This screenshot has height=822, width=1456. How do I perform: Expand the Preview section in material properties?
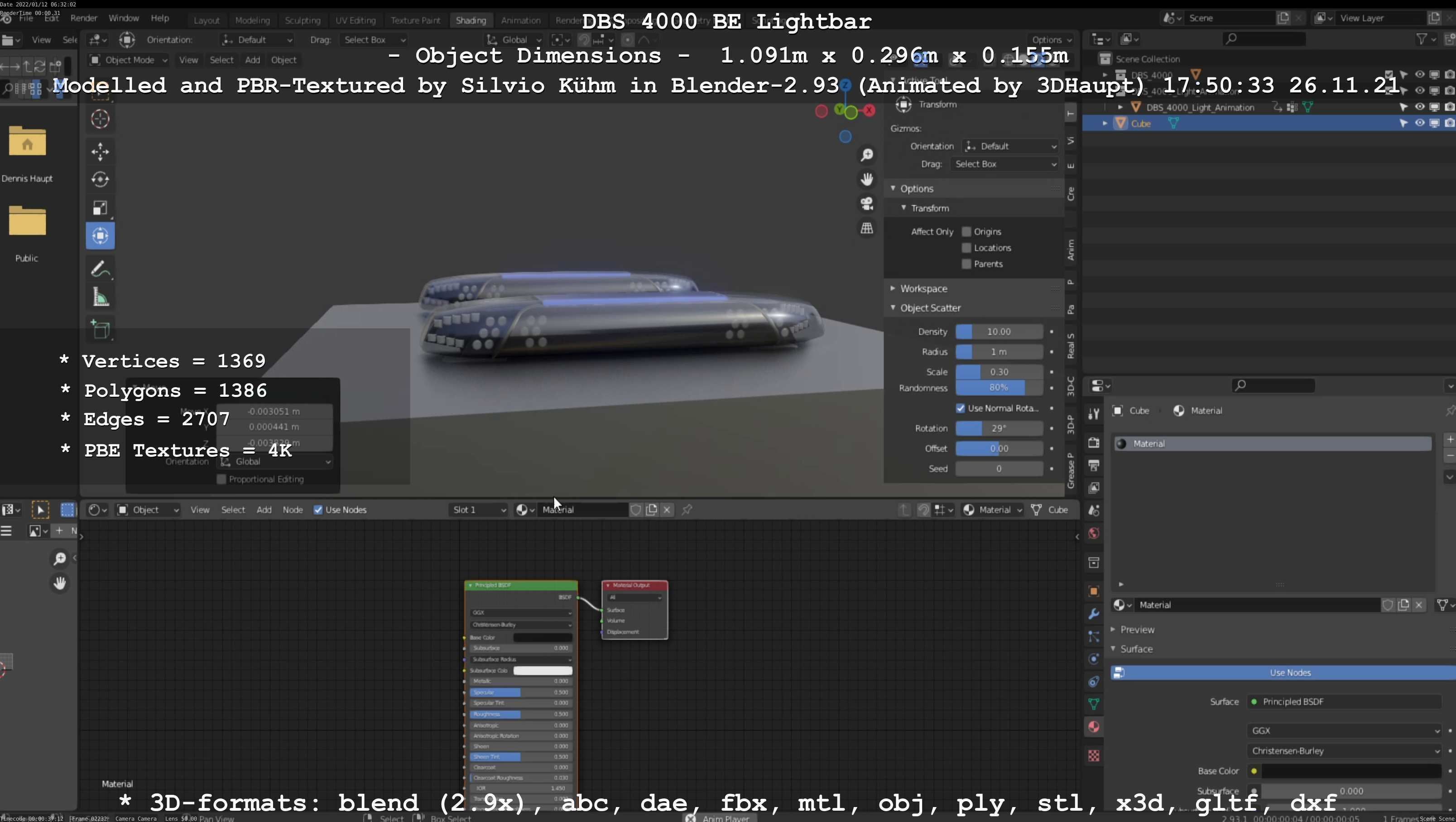[1137, 630]
